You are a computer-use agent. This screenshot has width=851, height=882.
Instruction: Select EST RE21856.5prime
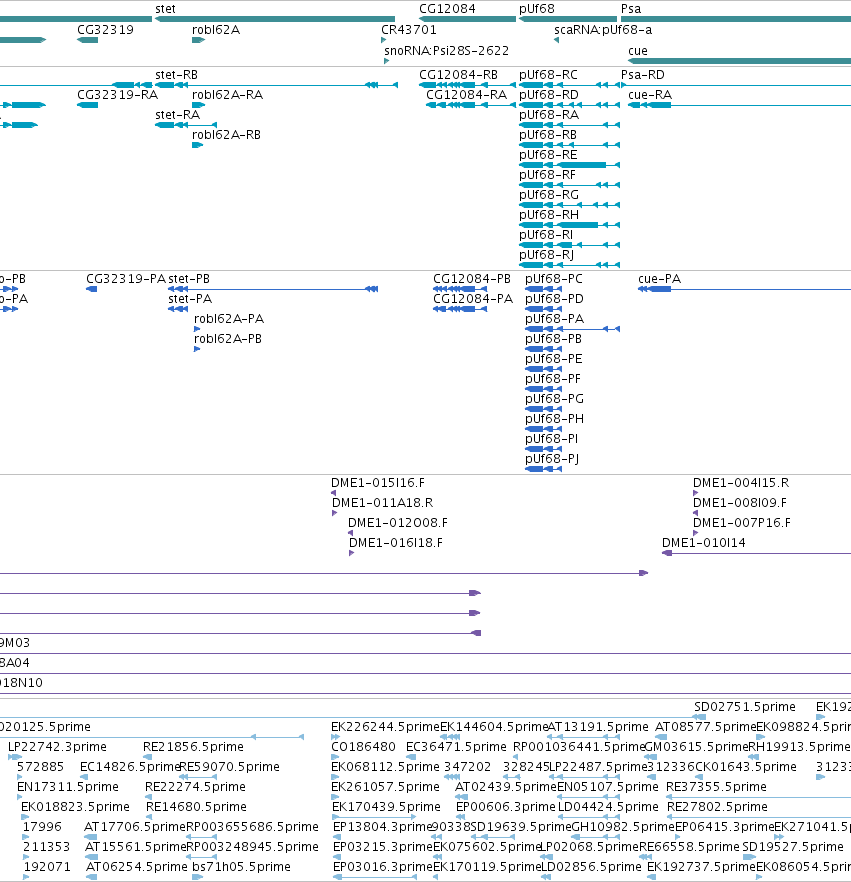[193, 746]
